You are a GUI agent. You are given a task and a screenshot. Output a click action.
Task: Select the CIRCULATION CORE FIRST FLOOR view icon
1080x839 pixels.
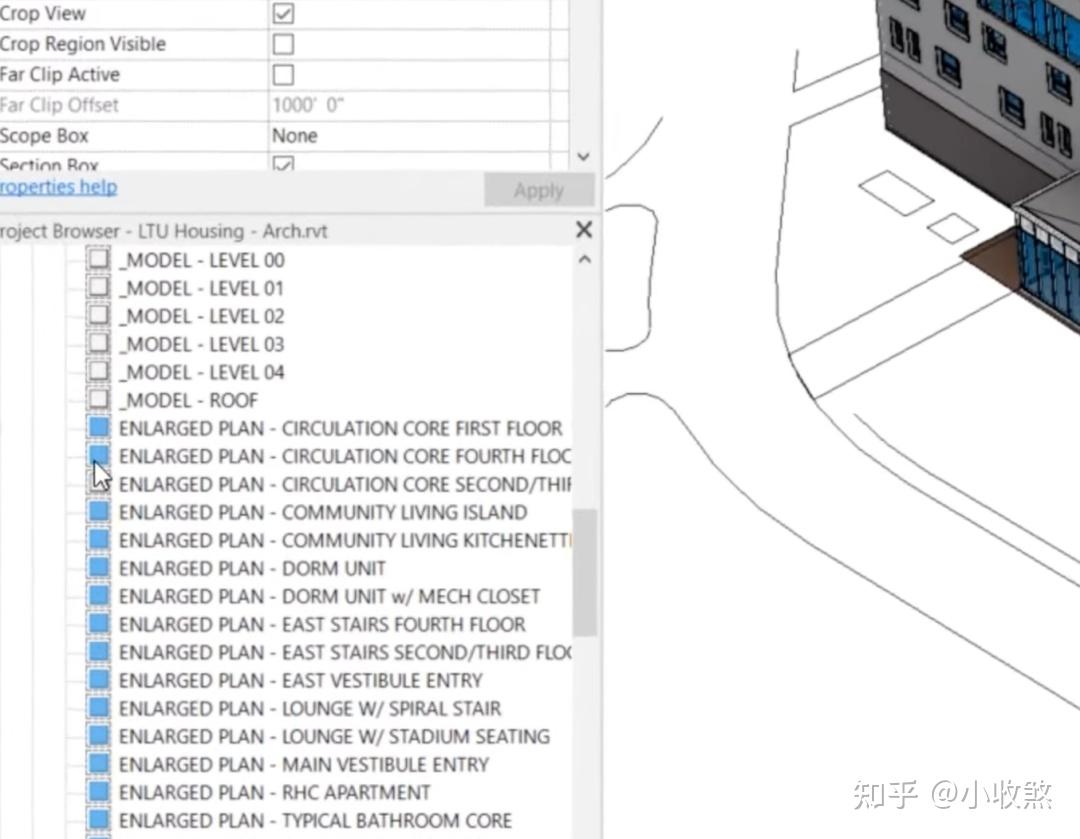[x=97, y=427]
